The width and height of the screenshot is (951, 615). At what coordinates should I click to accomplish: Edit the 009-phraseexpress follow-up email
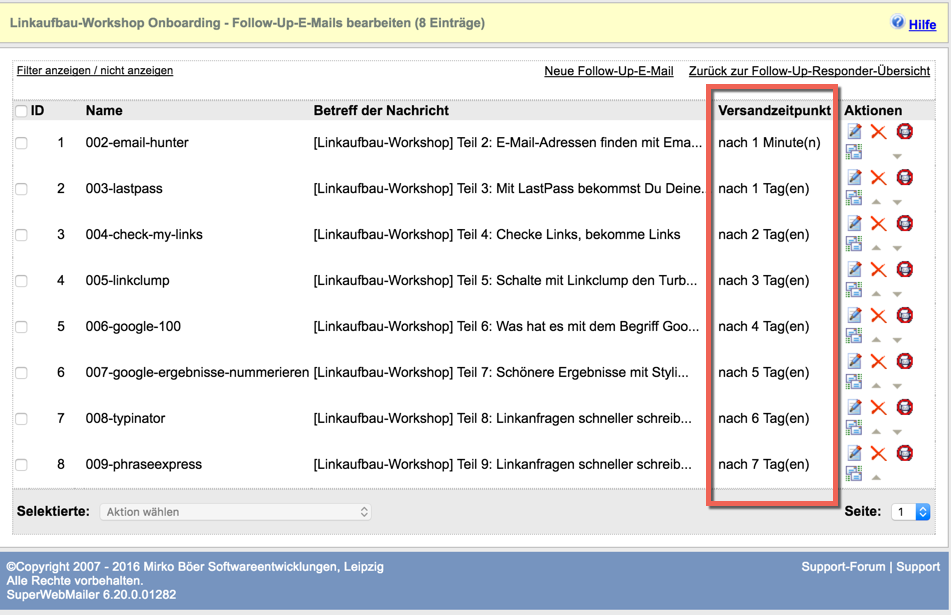855,453
